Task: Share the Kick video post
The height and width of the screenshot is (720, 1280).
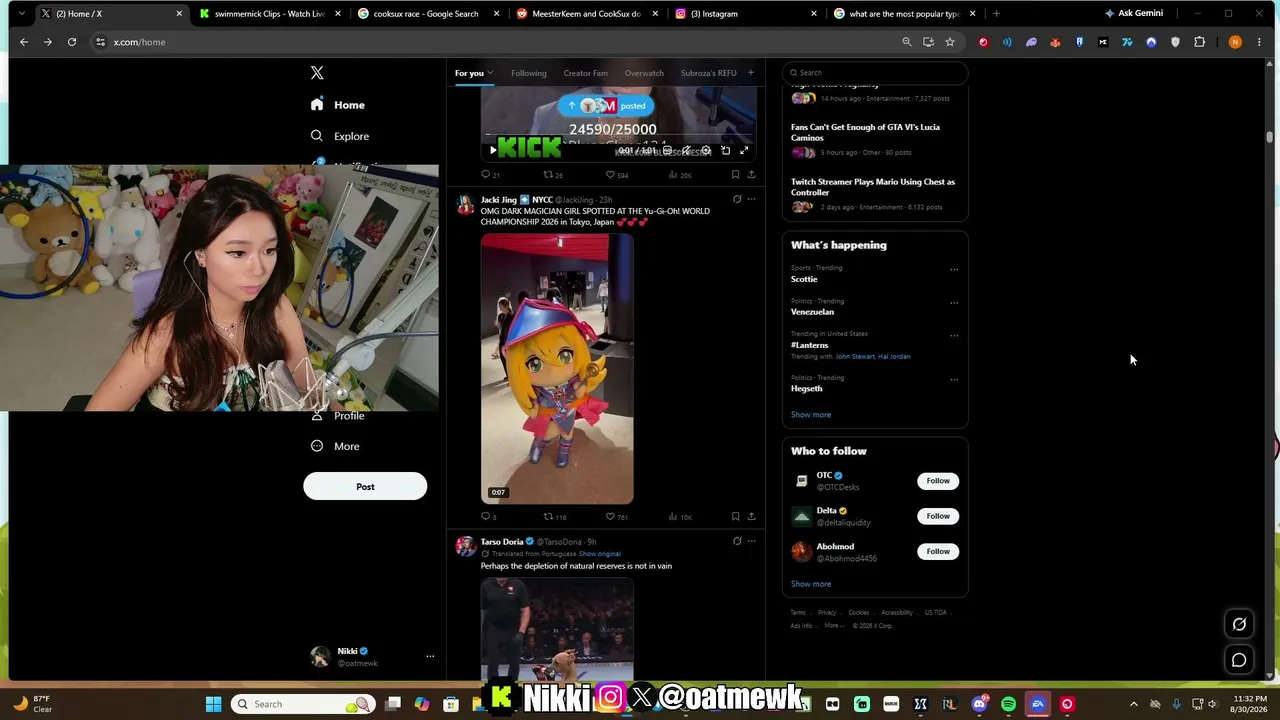Action: [751, 175]
